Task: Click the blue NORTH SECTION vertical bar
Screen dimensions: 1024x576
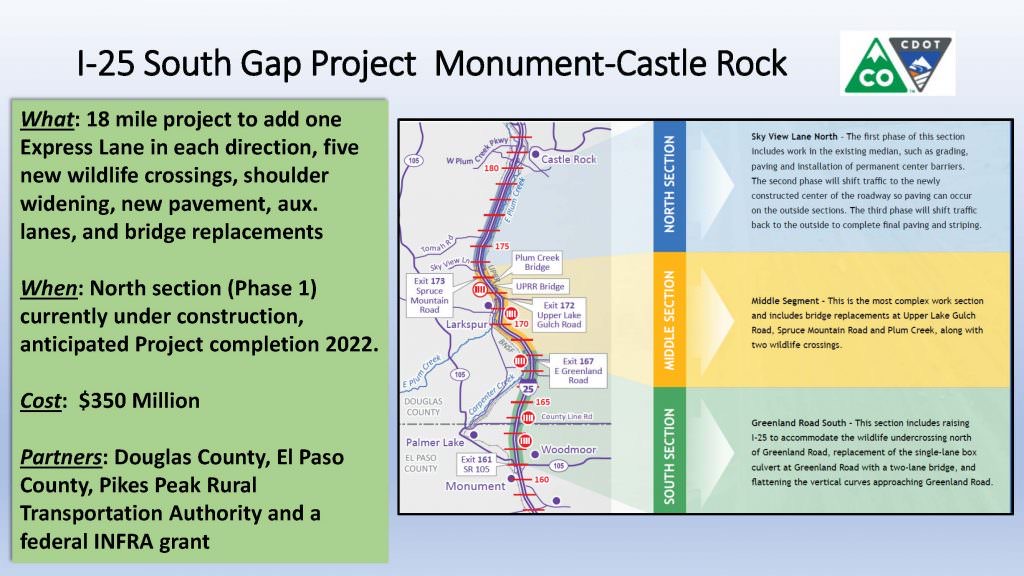Action: [x=669, y=179]
